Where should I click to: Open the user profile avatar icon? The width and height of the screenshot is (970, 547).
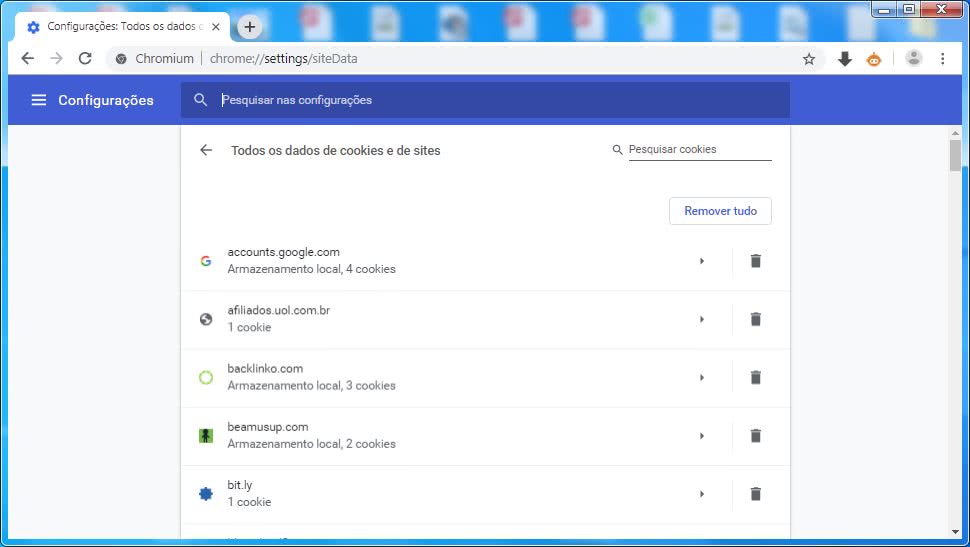(x=913, y=58)
